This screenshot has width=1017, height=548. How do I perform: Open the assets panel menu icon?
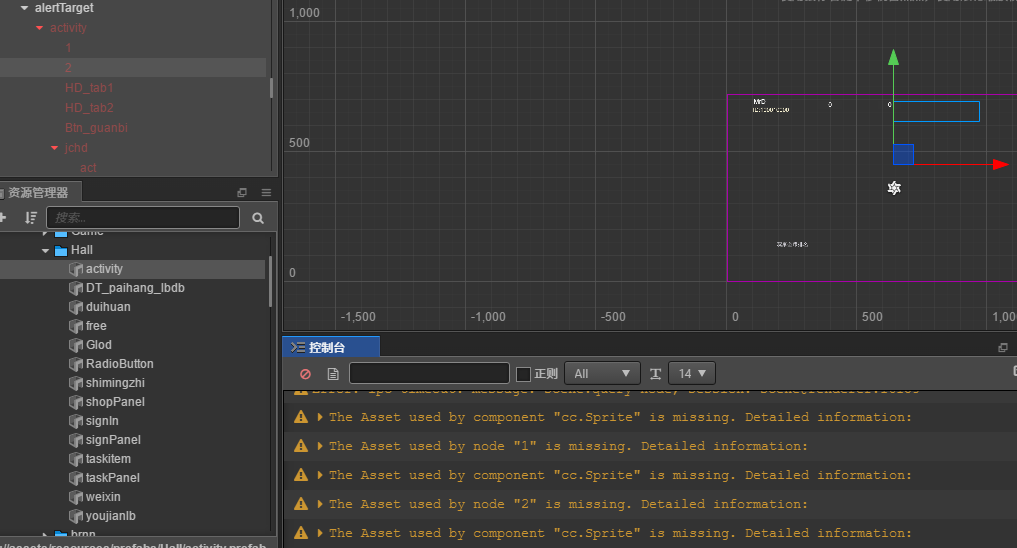click(x=266, y=193)
